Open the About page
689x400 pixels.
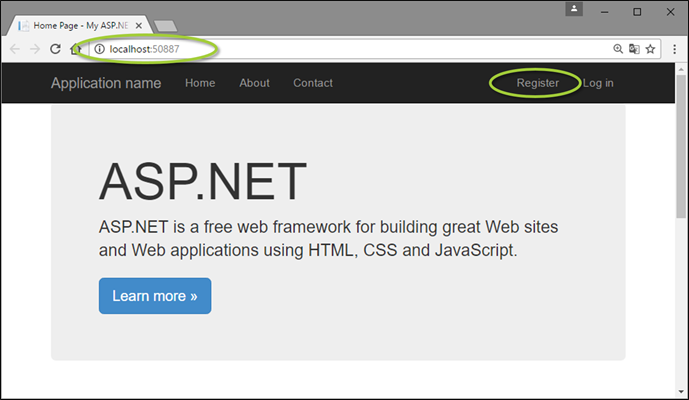(x=254, y=83)
